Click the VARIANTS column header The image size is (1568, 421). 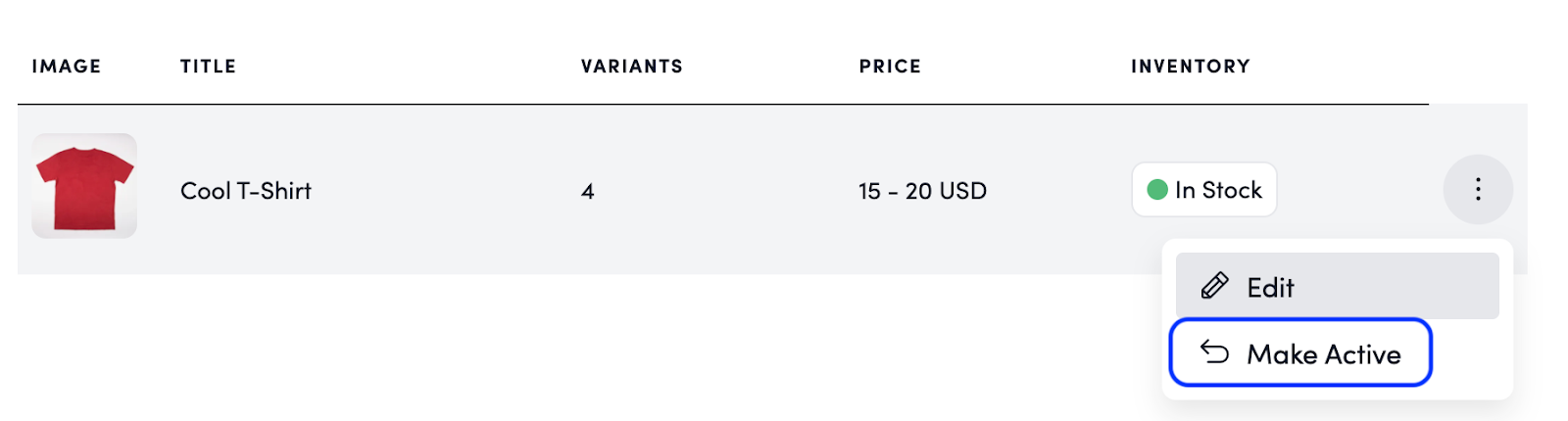coord(631,67)
